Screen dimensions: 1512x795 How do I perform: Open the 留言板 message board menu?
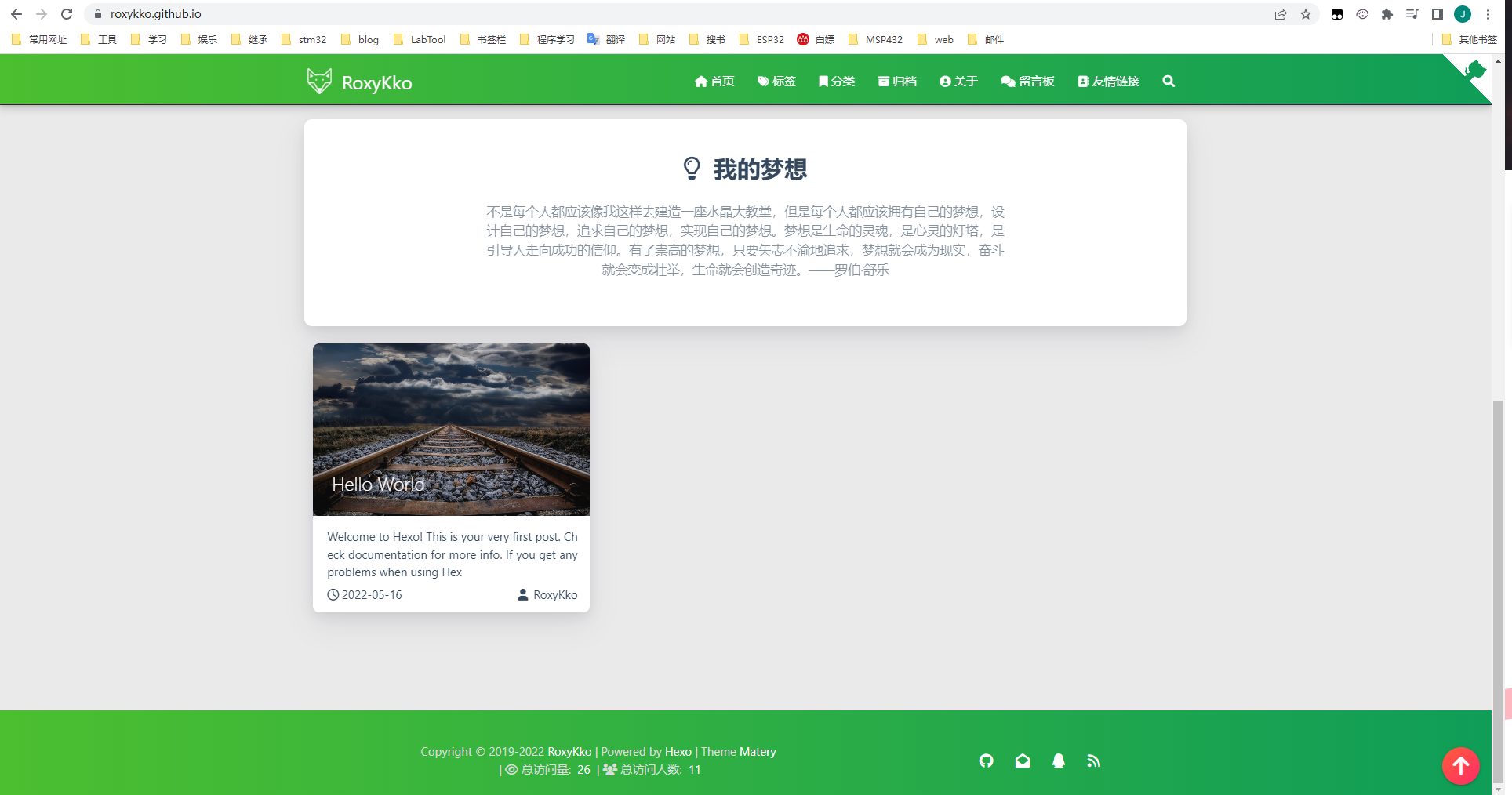point(1027,82)
